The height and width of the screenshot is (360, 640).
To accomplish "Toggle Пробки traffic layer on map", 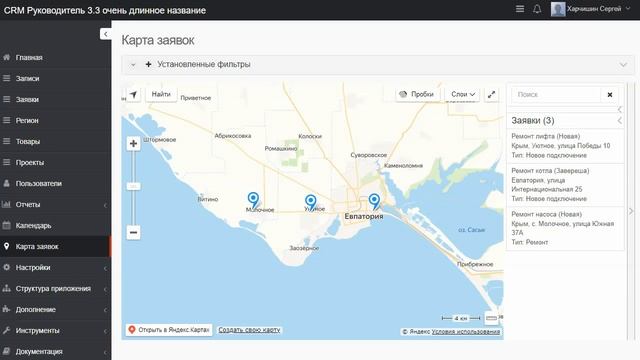I will [417, 94].
